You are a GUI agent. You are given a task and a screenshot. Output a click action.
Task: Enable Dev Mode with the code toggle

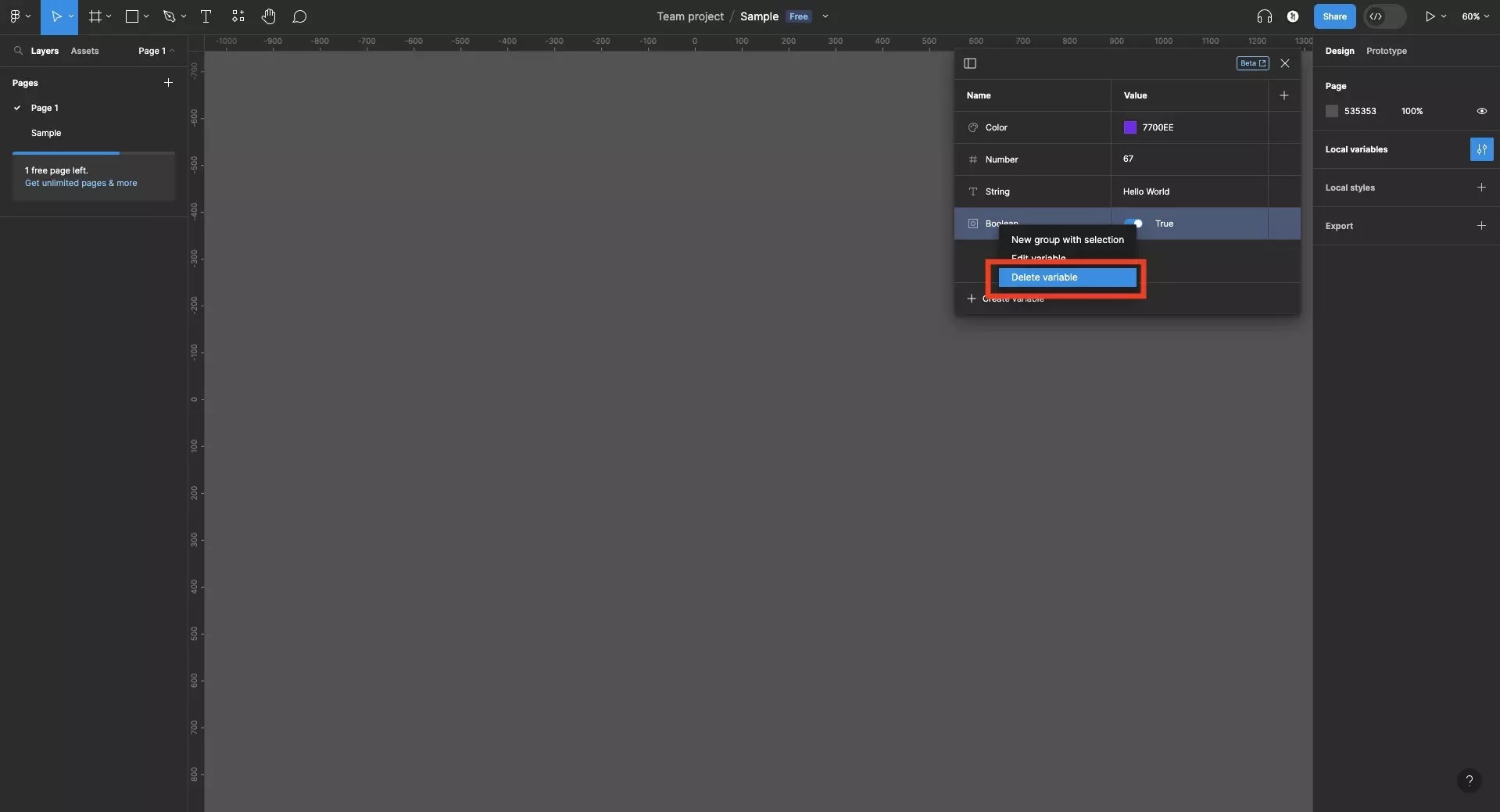(x=1384, y=16)
